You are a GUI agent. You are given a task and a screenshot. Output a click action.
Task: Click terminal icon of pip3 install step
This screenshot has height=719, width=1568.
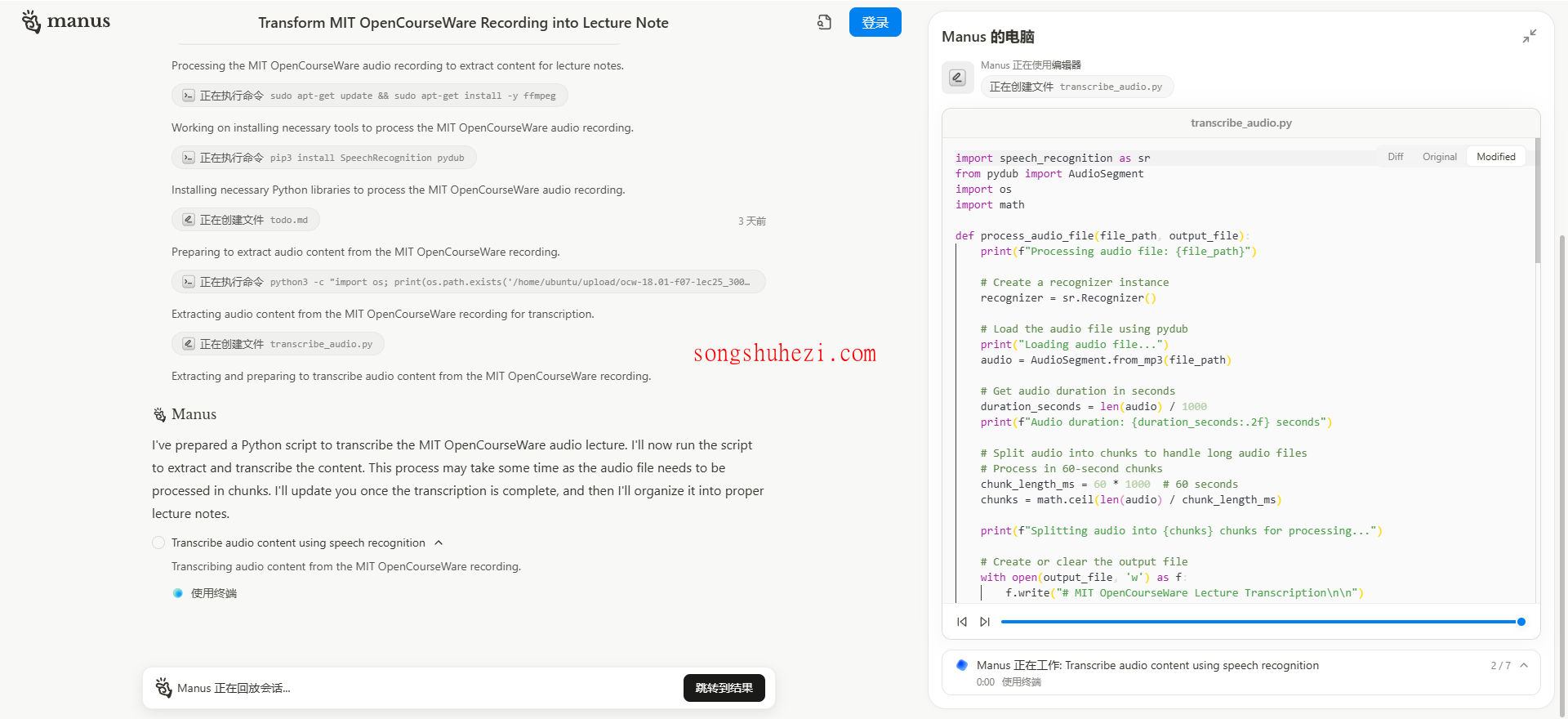point(188,158)
